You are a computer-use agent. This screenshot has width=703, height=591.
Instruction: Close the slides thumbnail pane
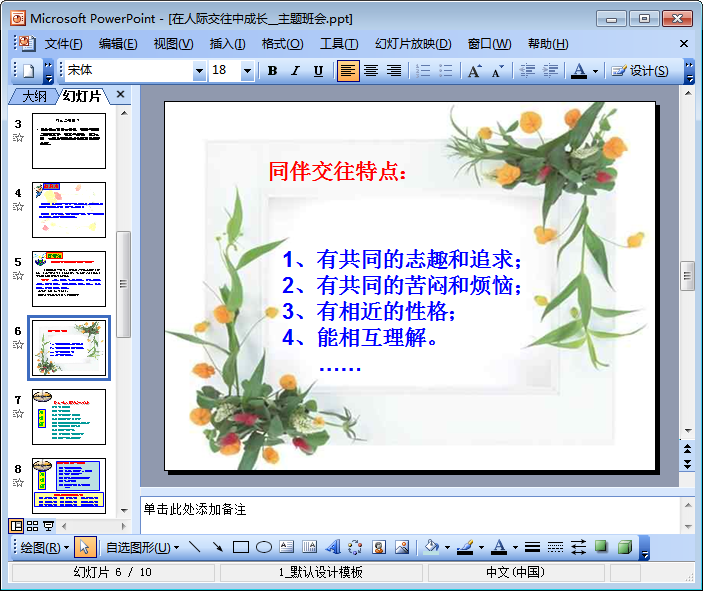point(120,95)
